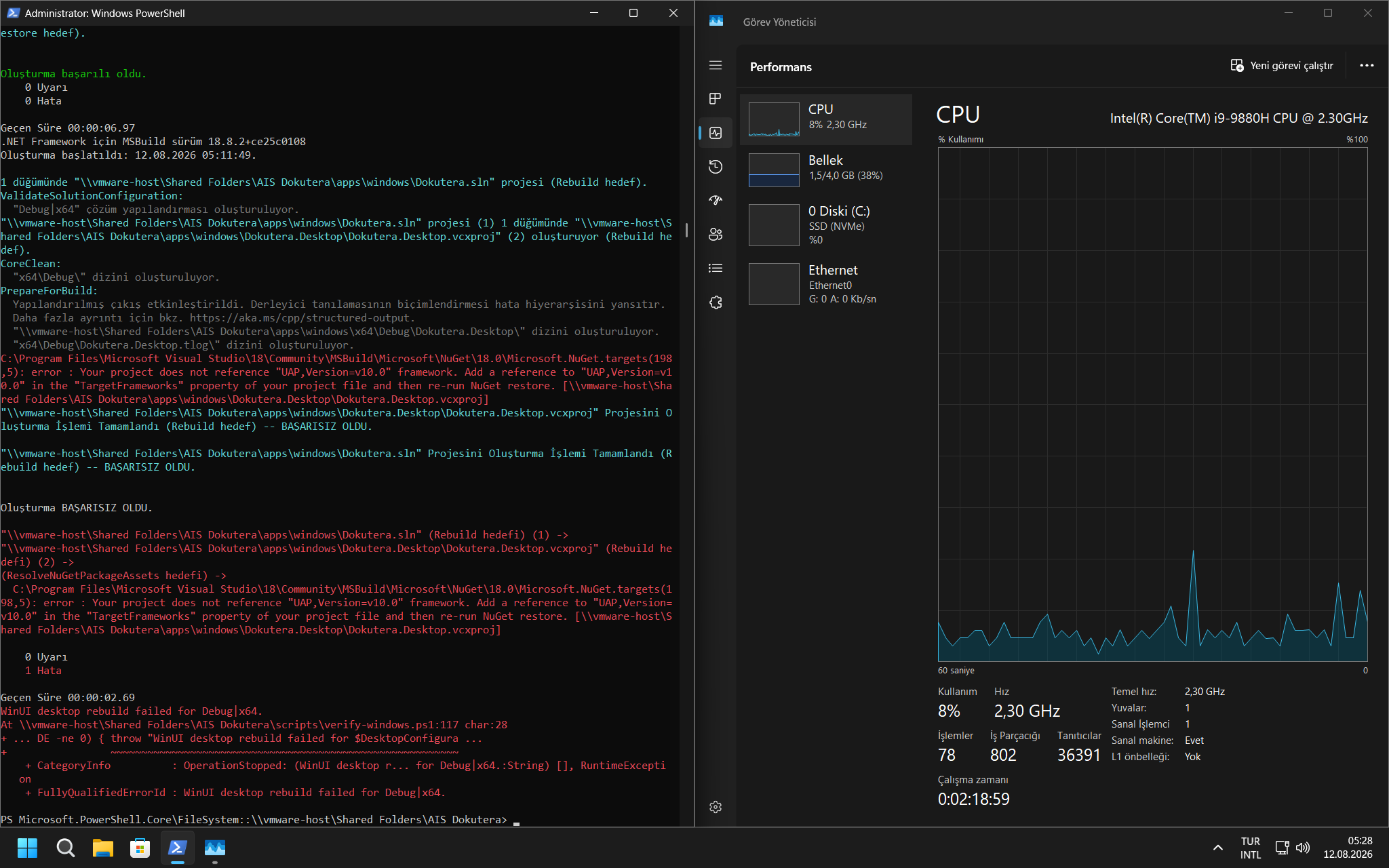Show hidden system tray icons chevron
The height and width of the screenshot is (868, 1389).
(x=1217, y=848)
